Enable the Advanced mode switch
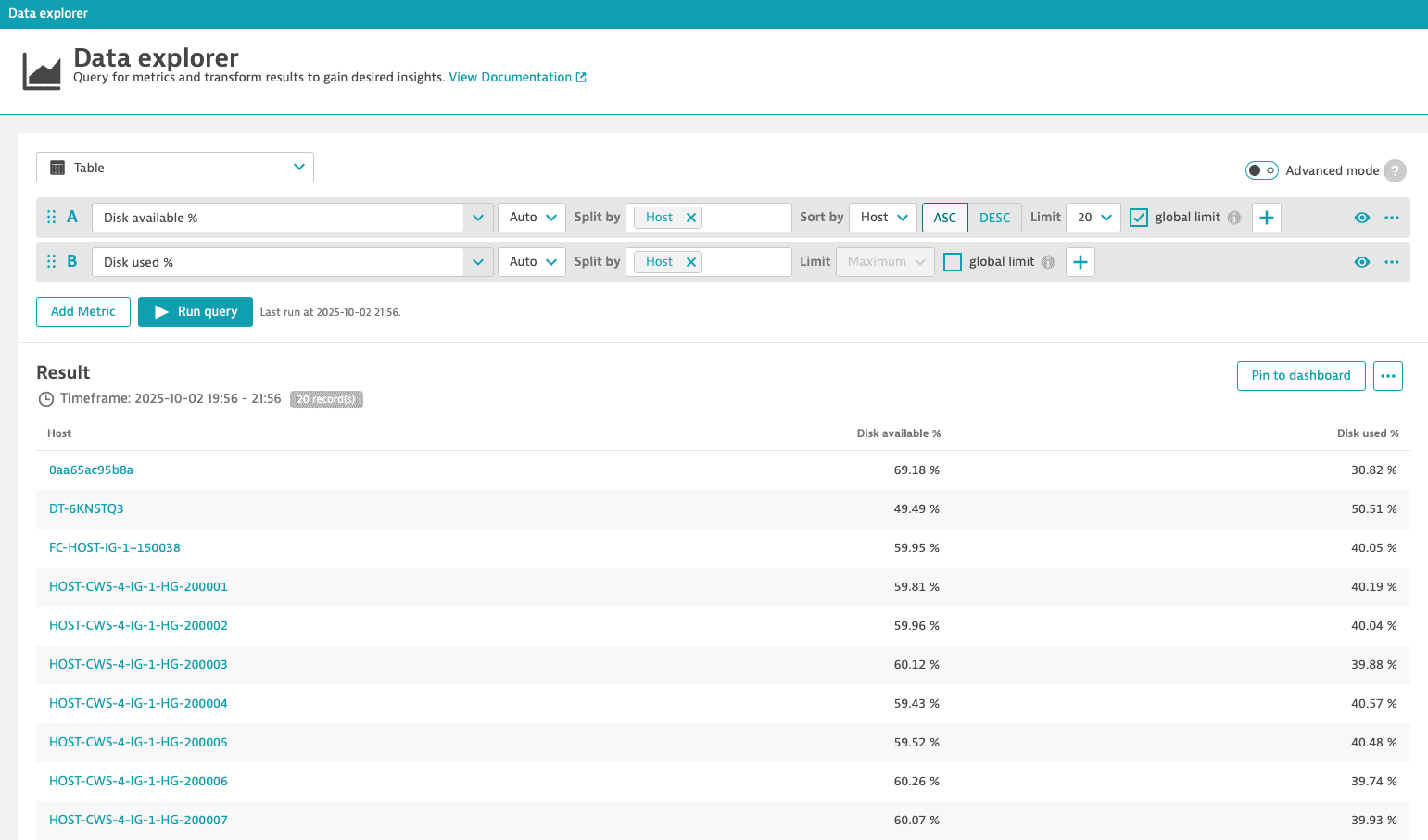The width and height of the screenshot is (1428, 840). (x=1262, y=170)
